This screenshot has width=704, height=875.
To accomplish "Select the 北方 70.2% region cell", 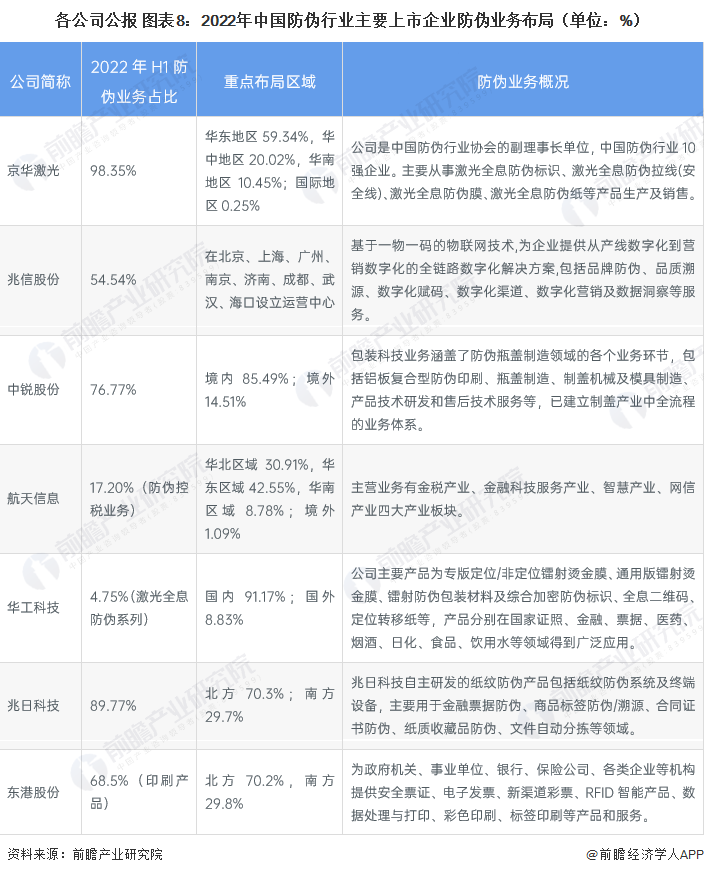I will [x=269, y=792].
